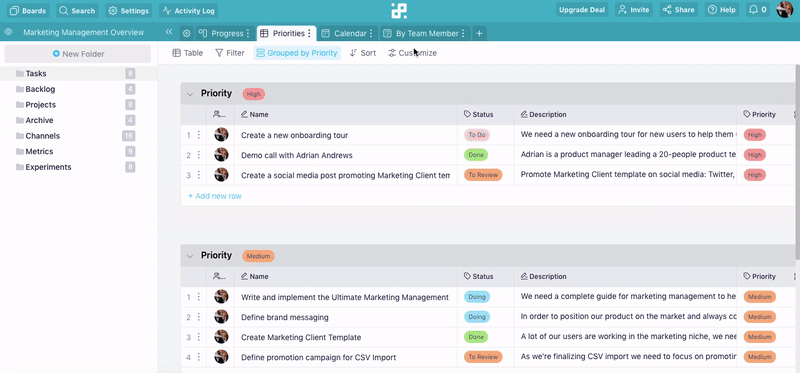Click the Upgrade Deal button
The image size is (800, 373).
click(x=582, y=10)
